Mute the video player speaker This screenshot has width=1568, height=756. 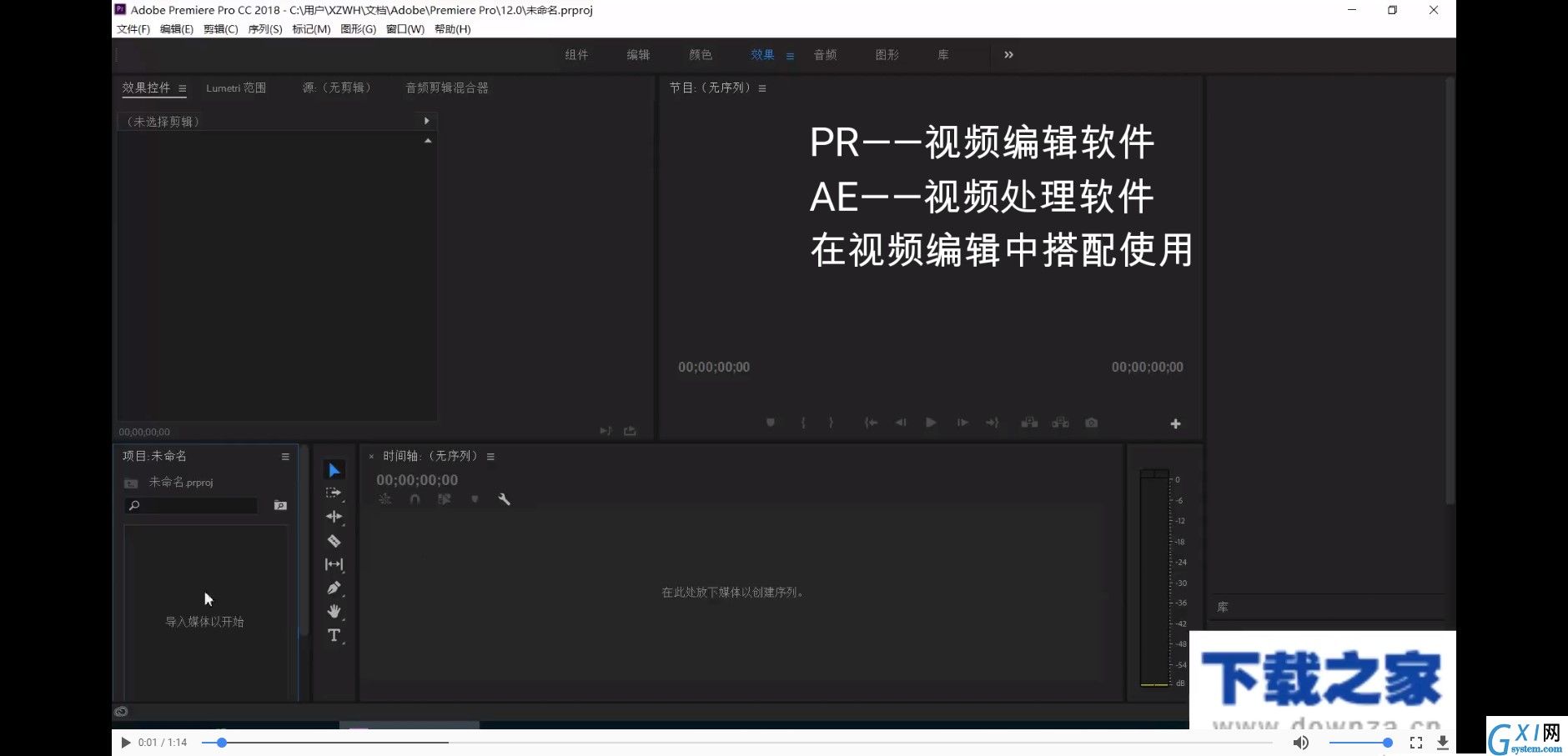(x=1300, y=742)
